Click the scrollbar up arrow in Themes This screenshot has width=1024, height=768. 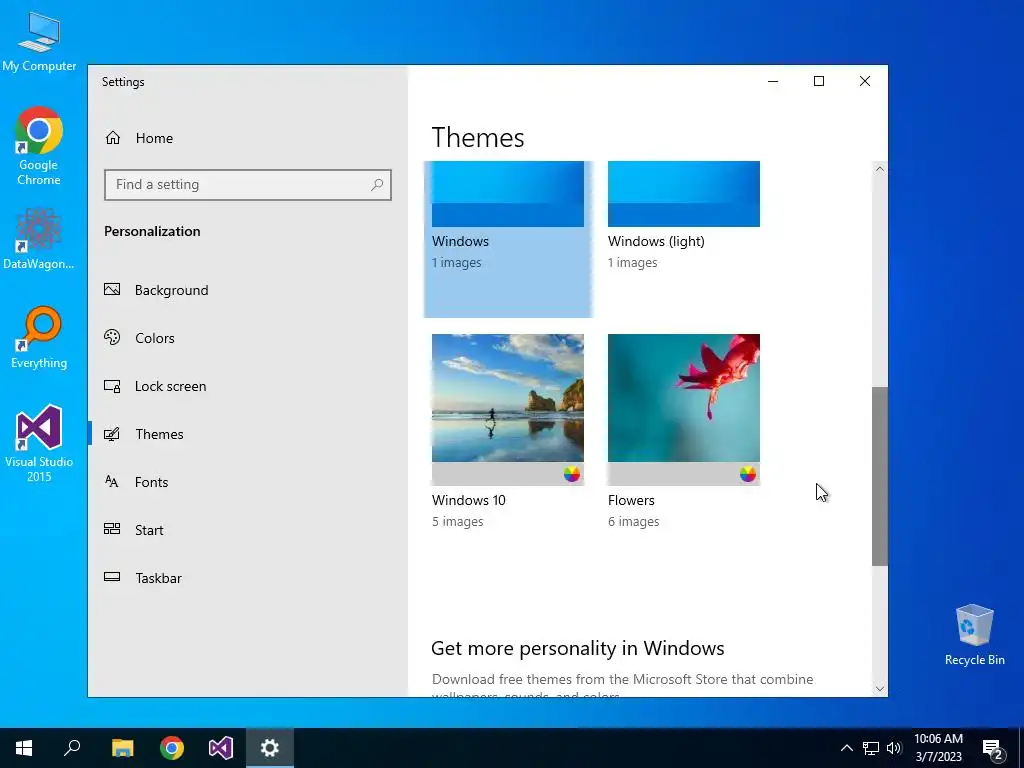click(x=880, y=169)
